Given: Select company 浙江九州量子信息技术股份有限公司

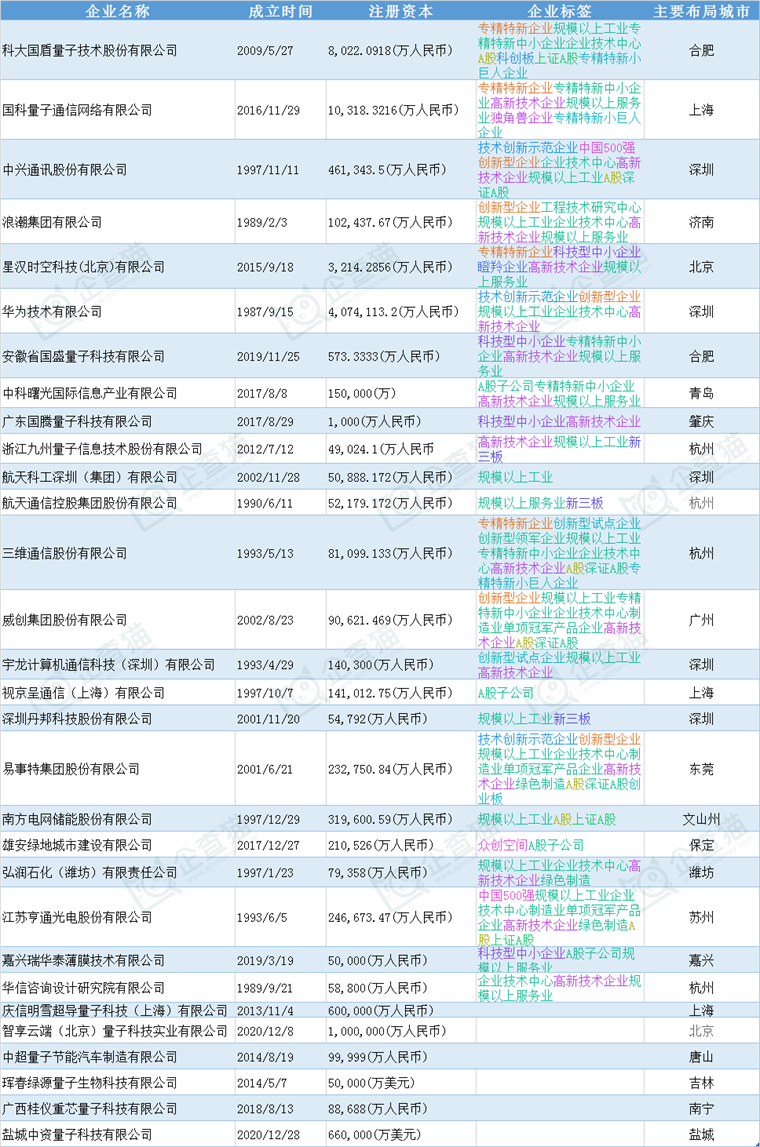Looking at the screenshot, I should [102, 448].
